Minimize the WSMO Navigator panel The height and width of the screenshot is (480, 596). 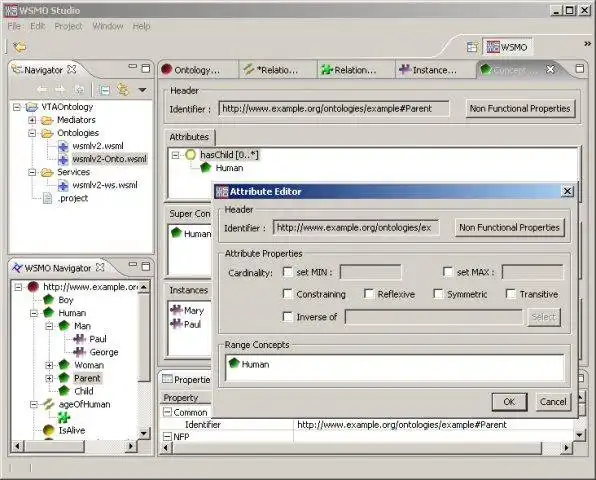[132, 264]
